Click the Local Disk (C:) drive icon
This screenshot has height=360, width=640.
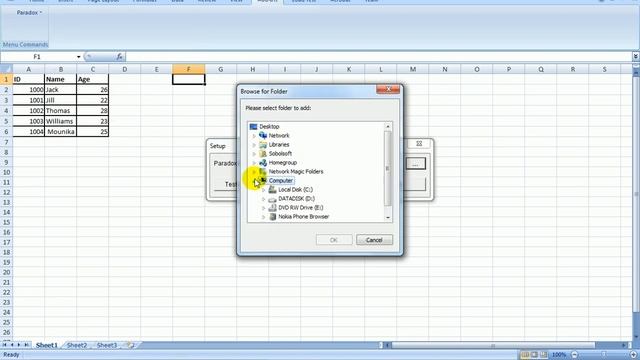point(272,189)
